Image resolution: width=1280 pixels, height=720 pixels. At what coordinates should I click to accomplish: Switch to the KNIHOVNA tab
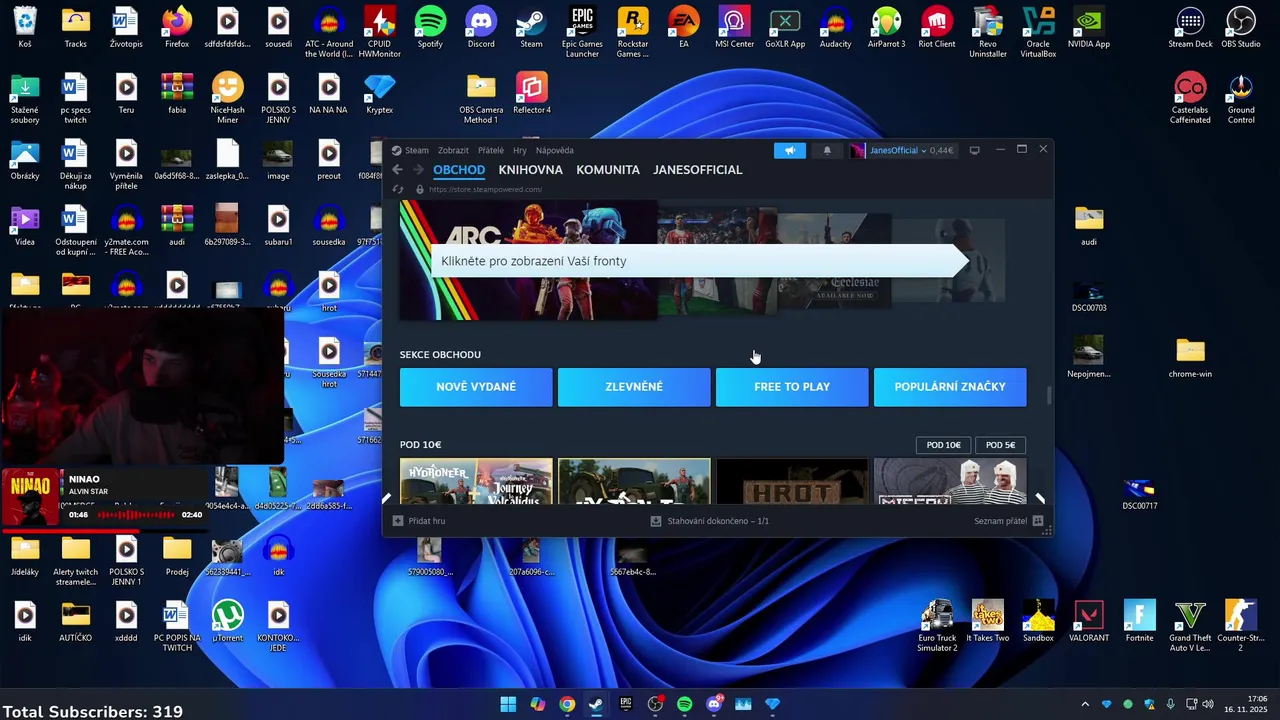point(531,170)
